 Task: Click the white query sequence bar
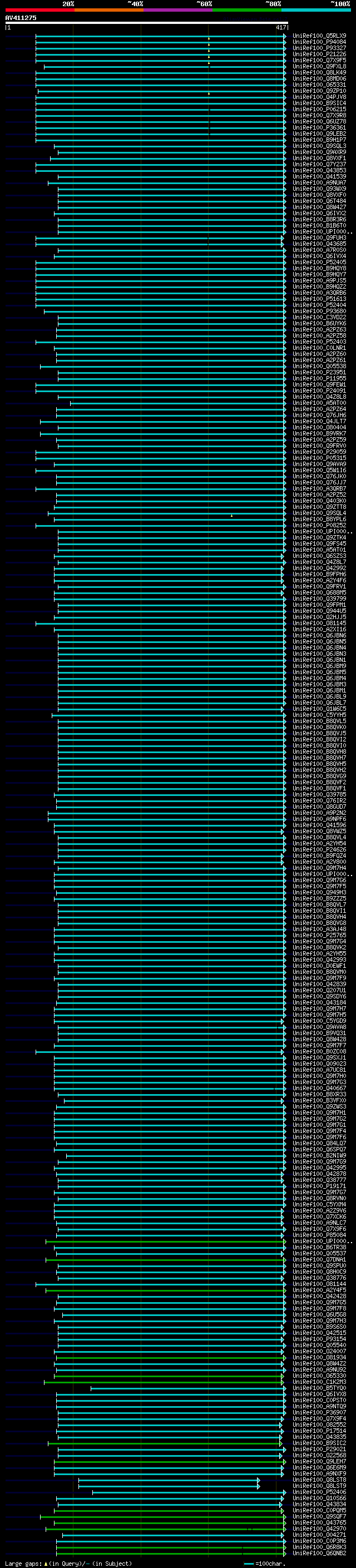point(147,22)
